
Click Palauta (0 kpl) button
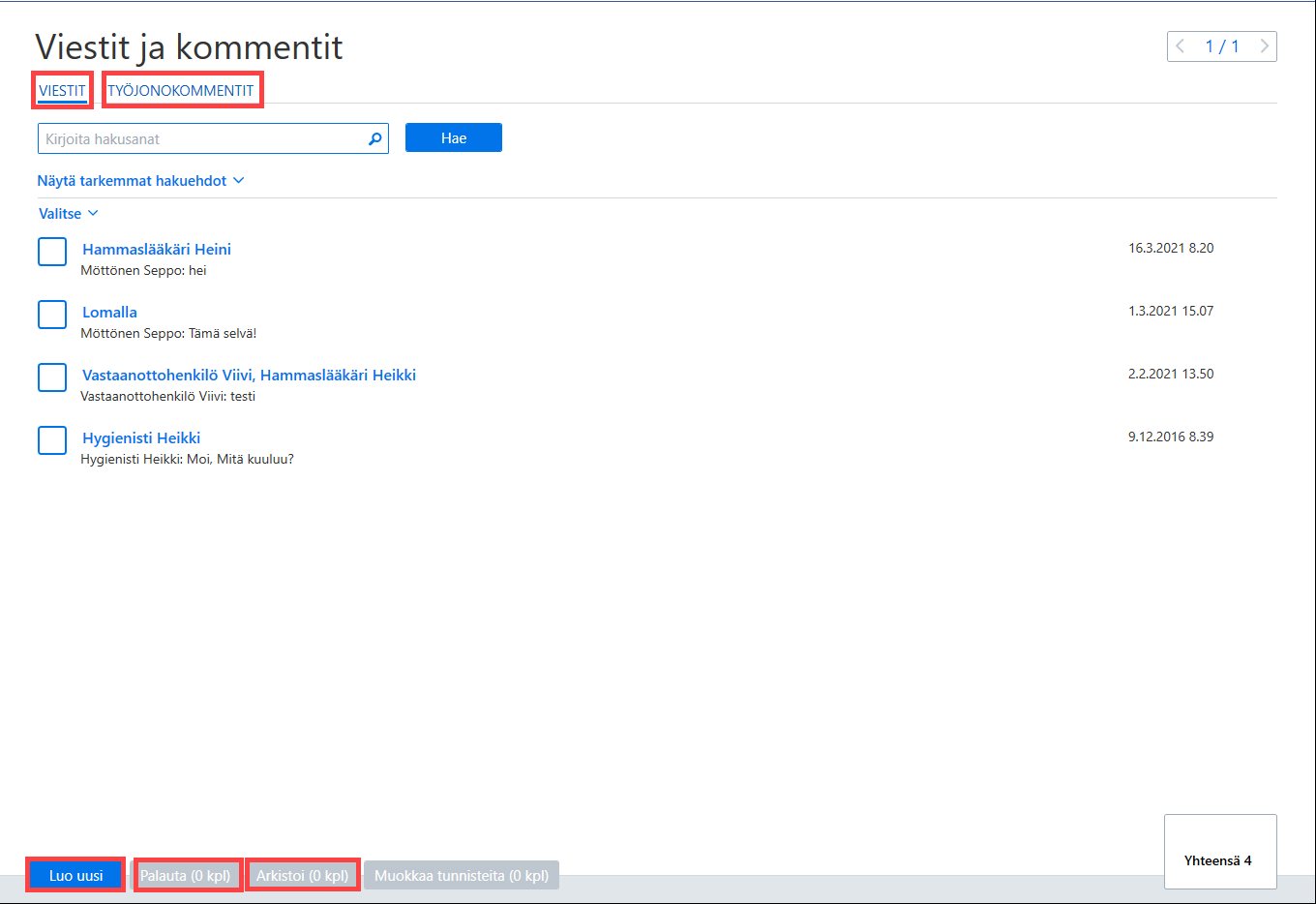186,876
